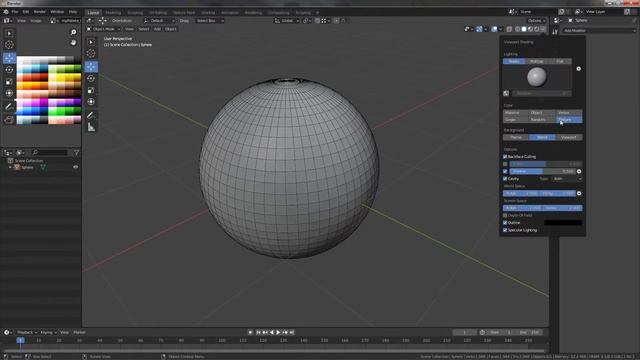Toggle the Cavity checkbox

click(505, 179)
